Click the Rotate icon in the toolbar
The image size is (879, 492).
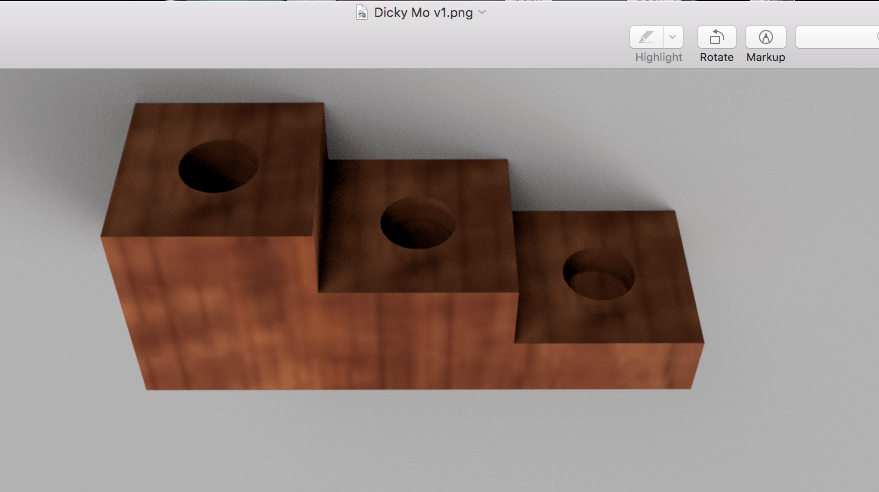tap(716, 37)
